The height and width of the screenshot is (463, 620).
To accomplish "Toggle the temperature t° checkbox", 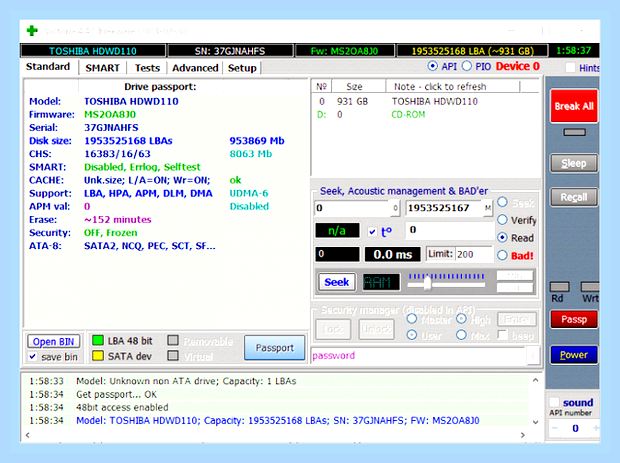I will coord(372,232).
